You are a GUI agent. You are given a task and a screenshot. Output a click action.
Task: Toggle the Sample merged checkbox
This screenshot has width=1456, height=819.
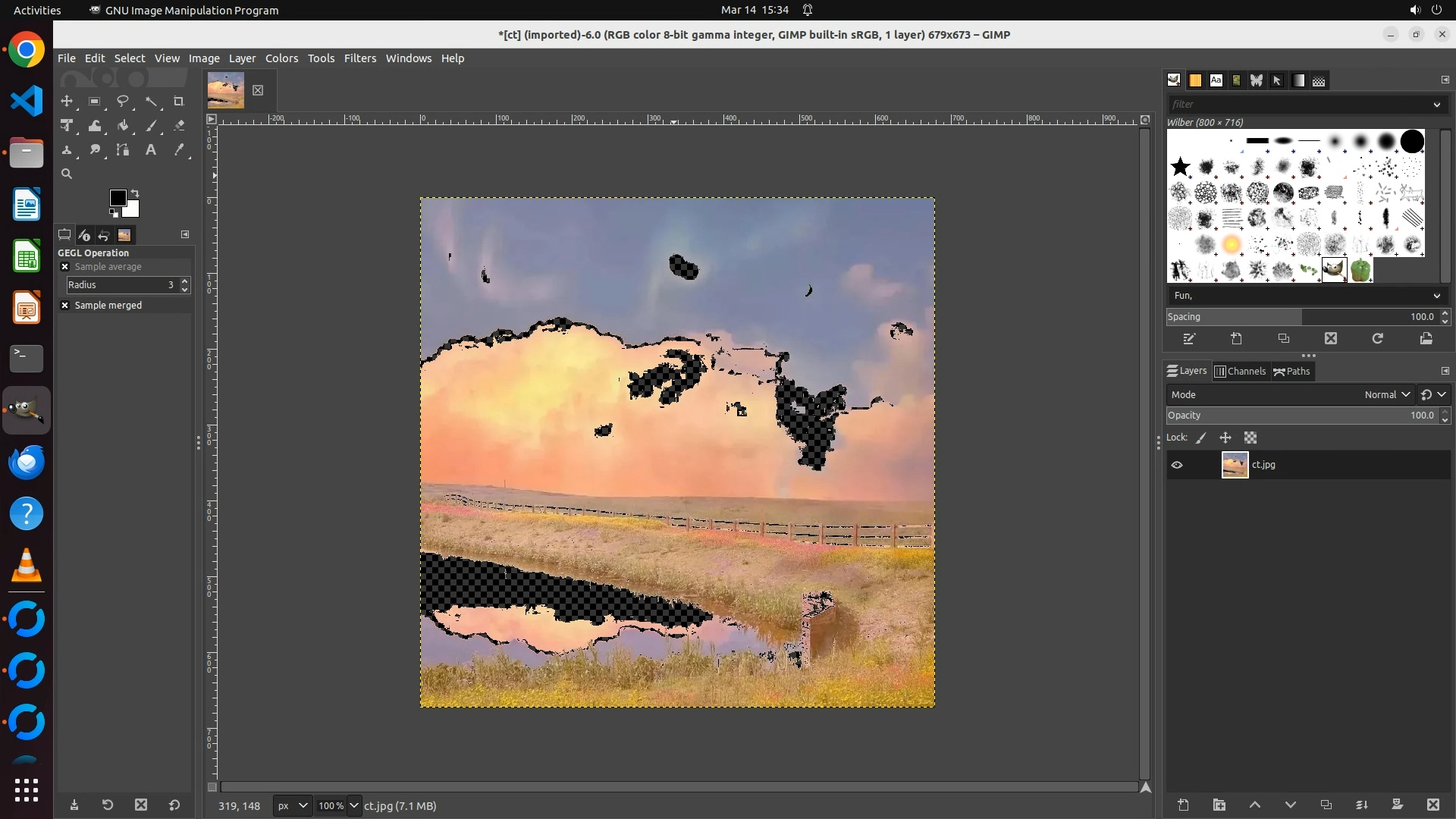65,306
